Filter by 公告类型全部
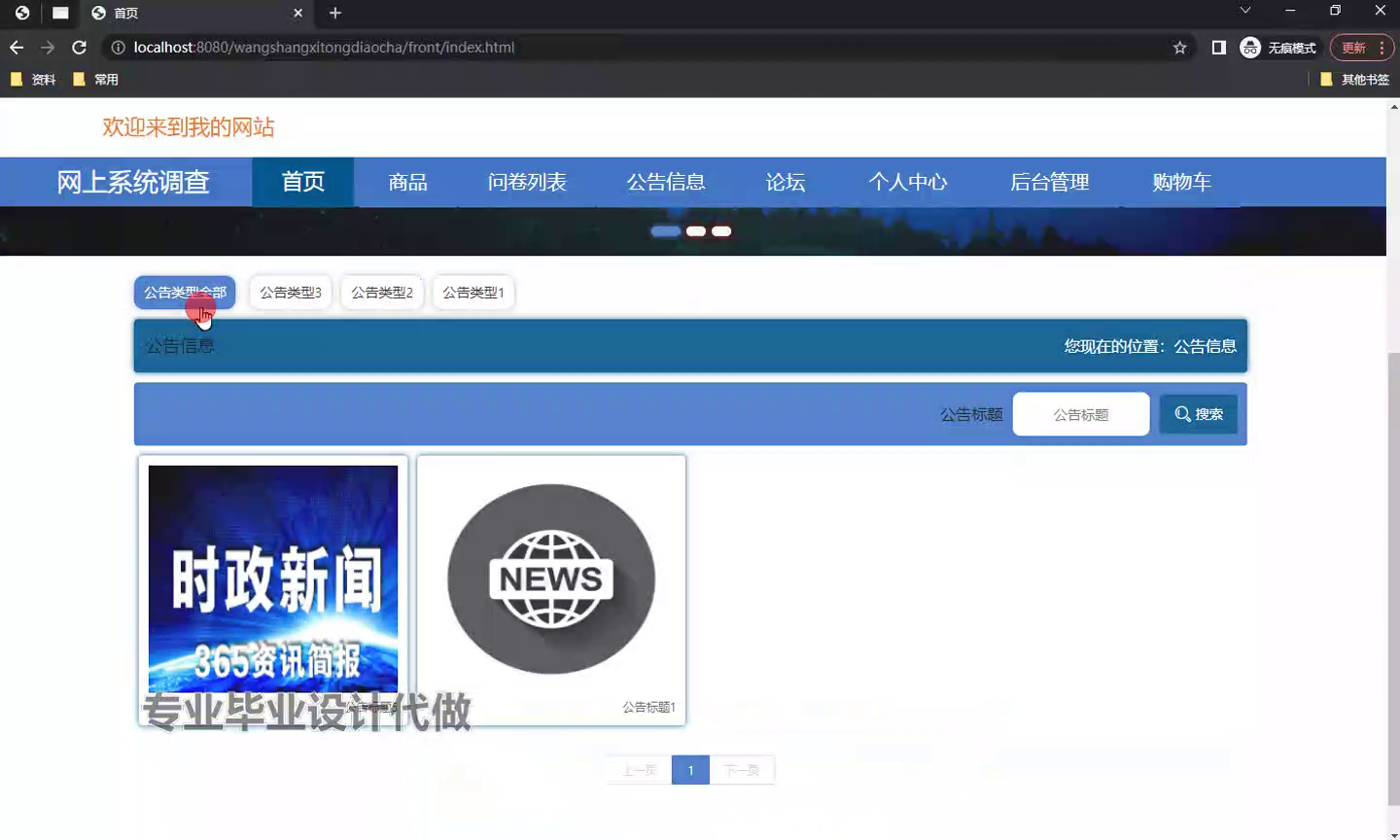The height and width of the screenshot is (840, 1400). click(185, 293)
